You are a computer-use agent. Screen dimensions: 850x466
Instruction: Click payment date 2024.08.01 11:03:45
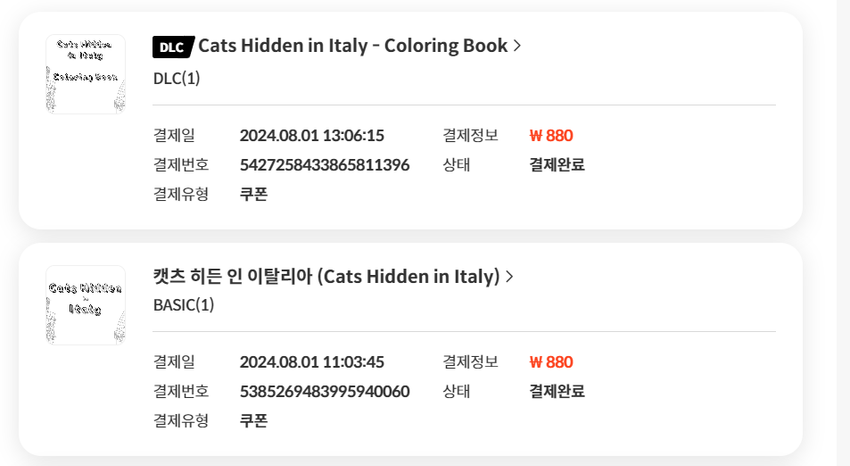(x=312, y=362)
